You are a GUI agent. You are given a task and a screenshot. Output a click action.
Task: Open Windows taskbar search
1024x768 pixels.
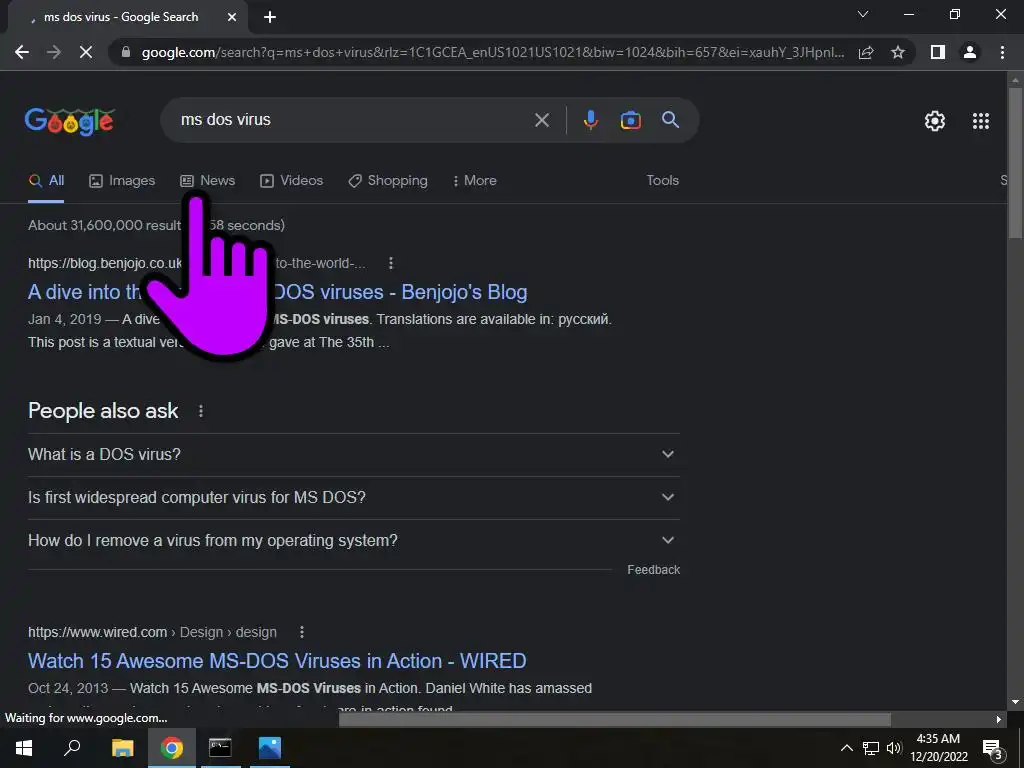click(x=72, y=748)
